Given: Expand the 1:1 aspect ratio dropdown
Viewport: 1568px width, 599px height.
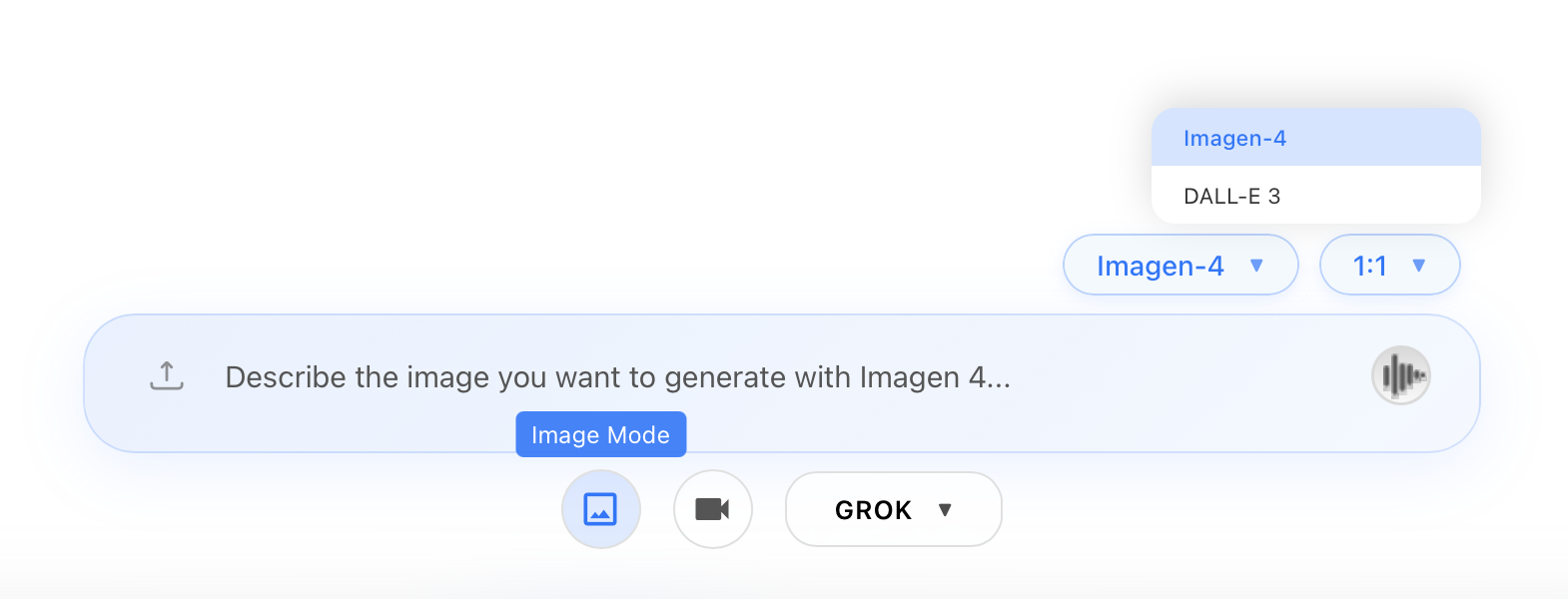Looking at the screenshot, I should [1388, 265].
